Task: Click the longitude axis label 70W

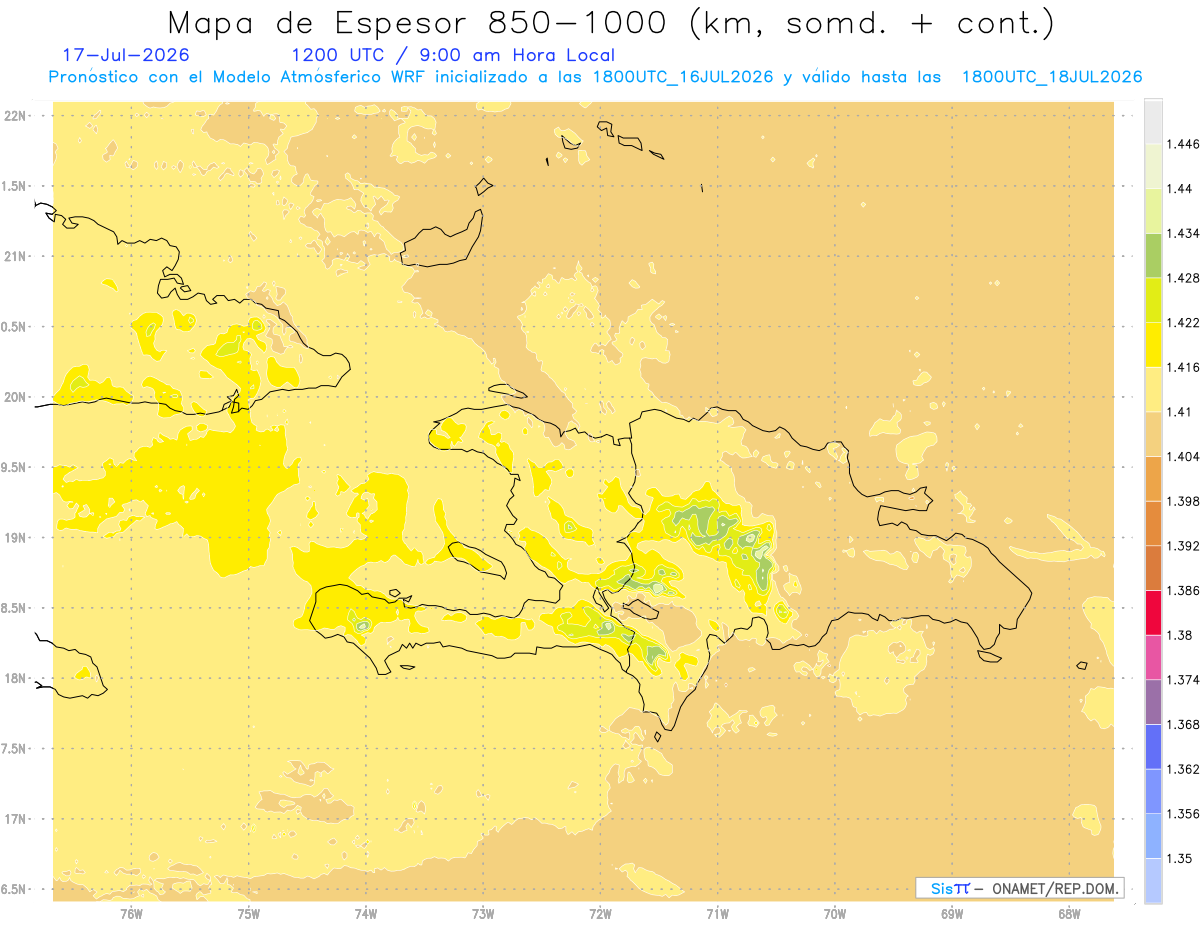Action: (x=835, y=914)
